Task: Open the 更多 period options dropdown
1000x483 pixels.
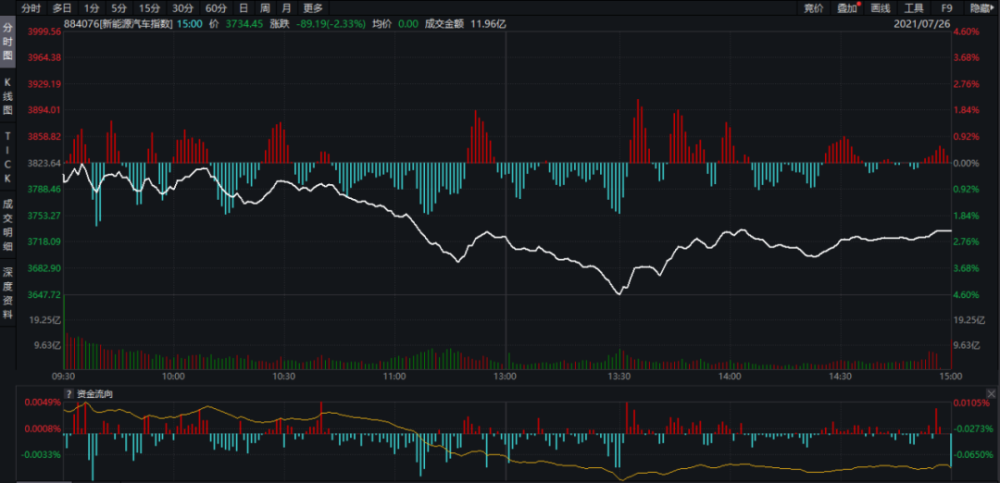Action: (312, 8)
